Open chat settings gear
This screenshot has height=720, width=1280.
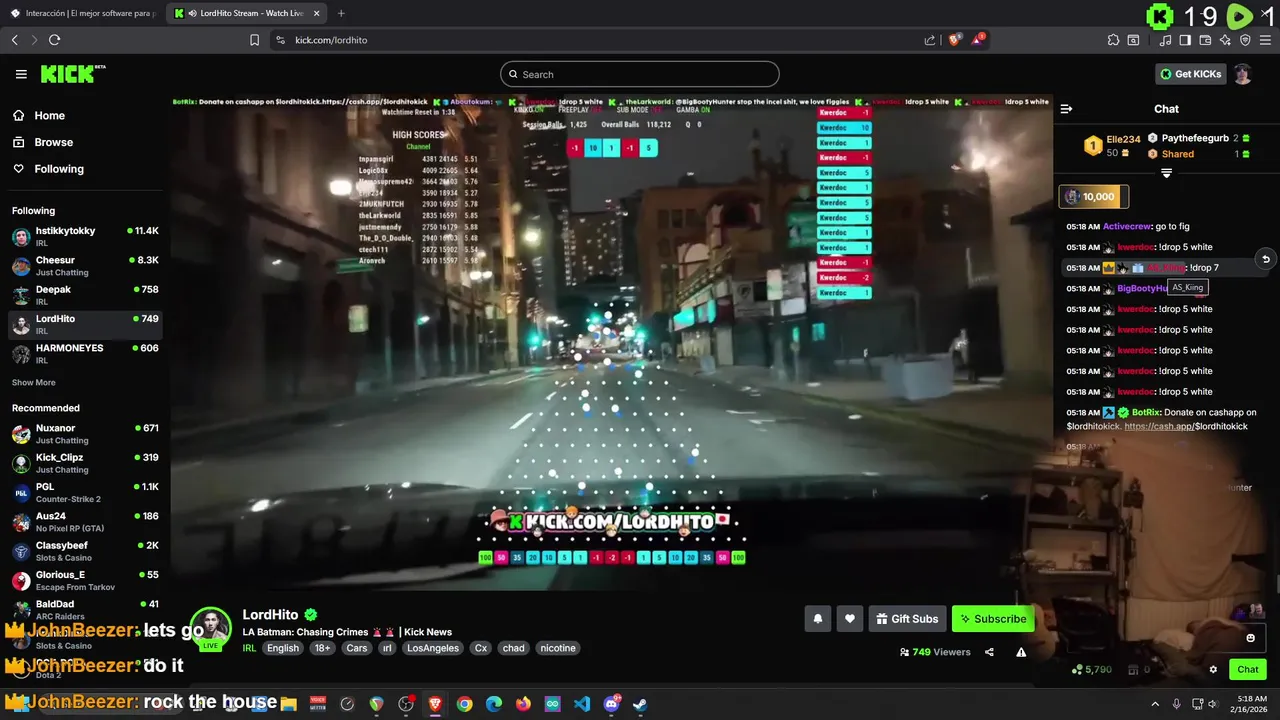pos(1213,670)
